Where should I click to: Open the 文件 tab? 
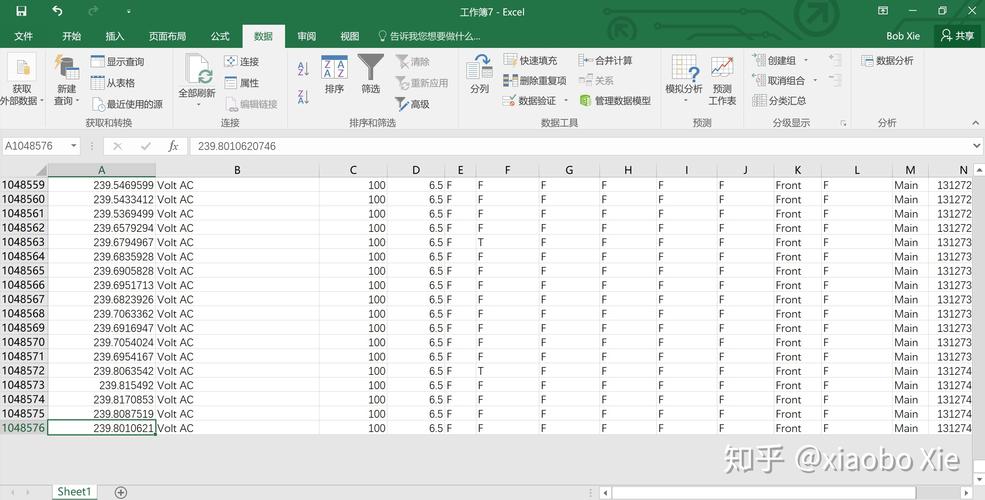[x=23, y=36]
